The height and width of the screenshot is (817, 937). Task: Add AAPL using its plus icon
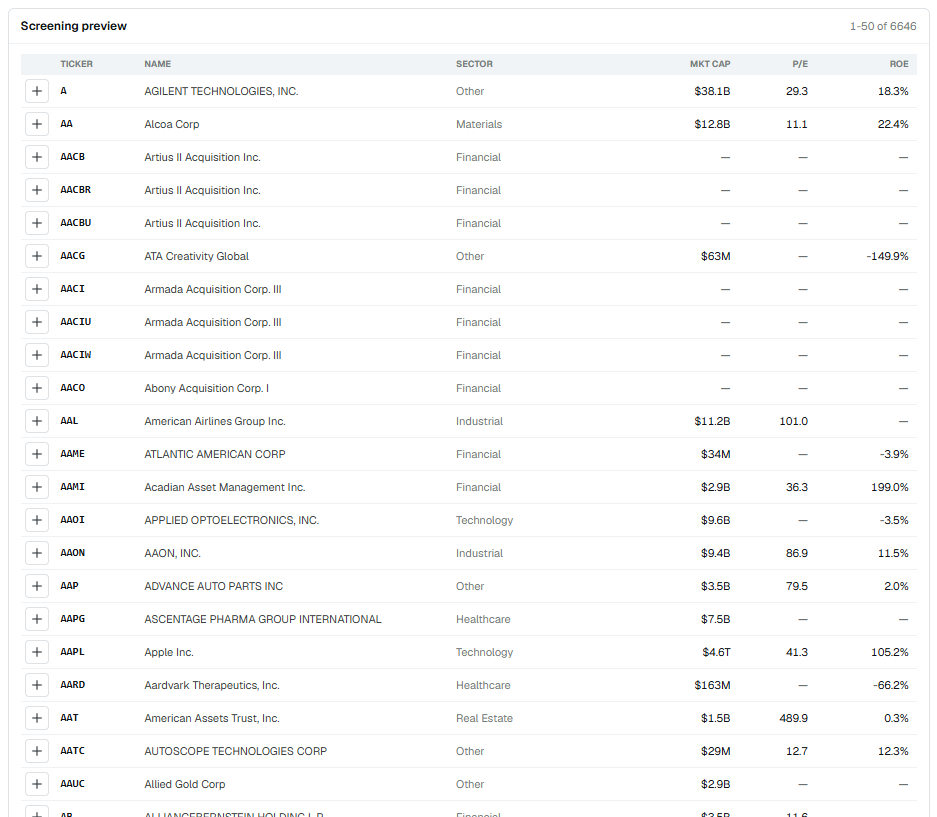[x=36, y=652]
